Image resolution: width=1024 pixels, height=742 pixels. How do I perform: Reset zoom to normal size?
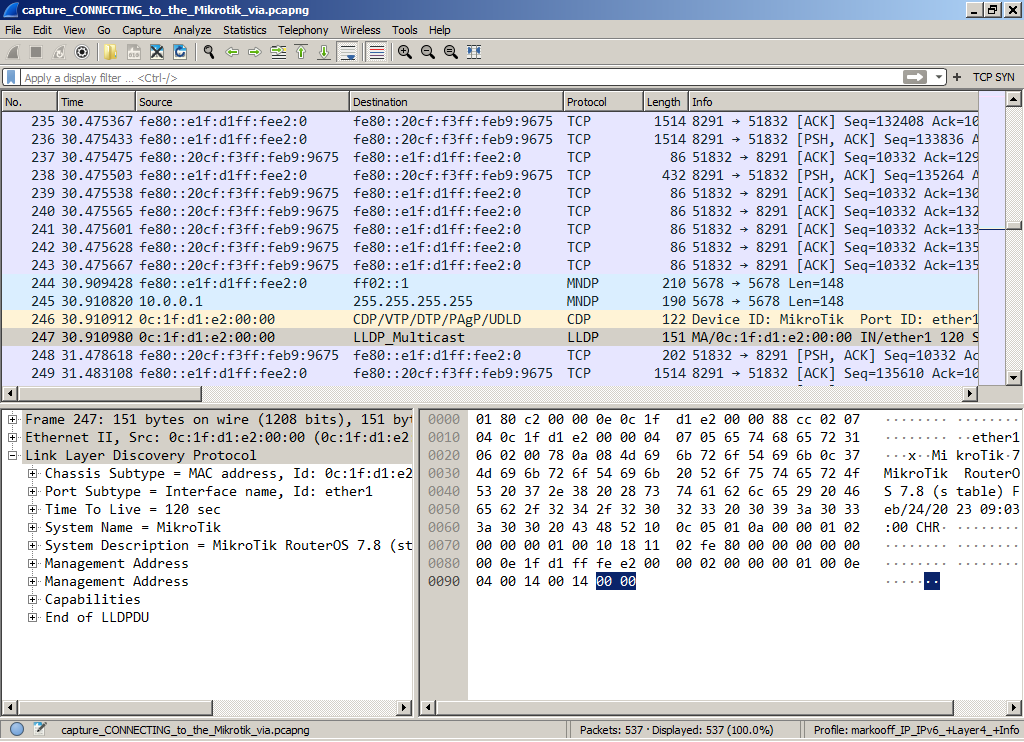pos(451,52)
